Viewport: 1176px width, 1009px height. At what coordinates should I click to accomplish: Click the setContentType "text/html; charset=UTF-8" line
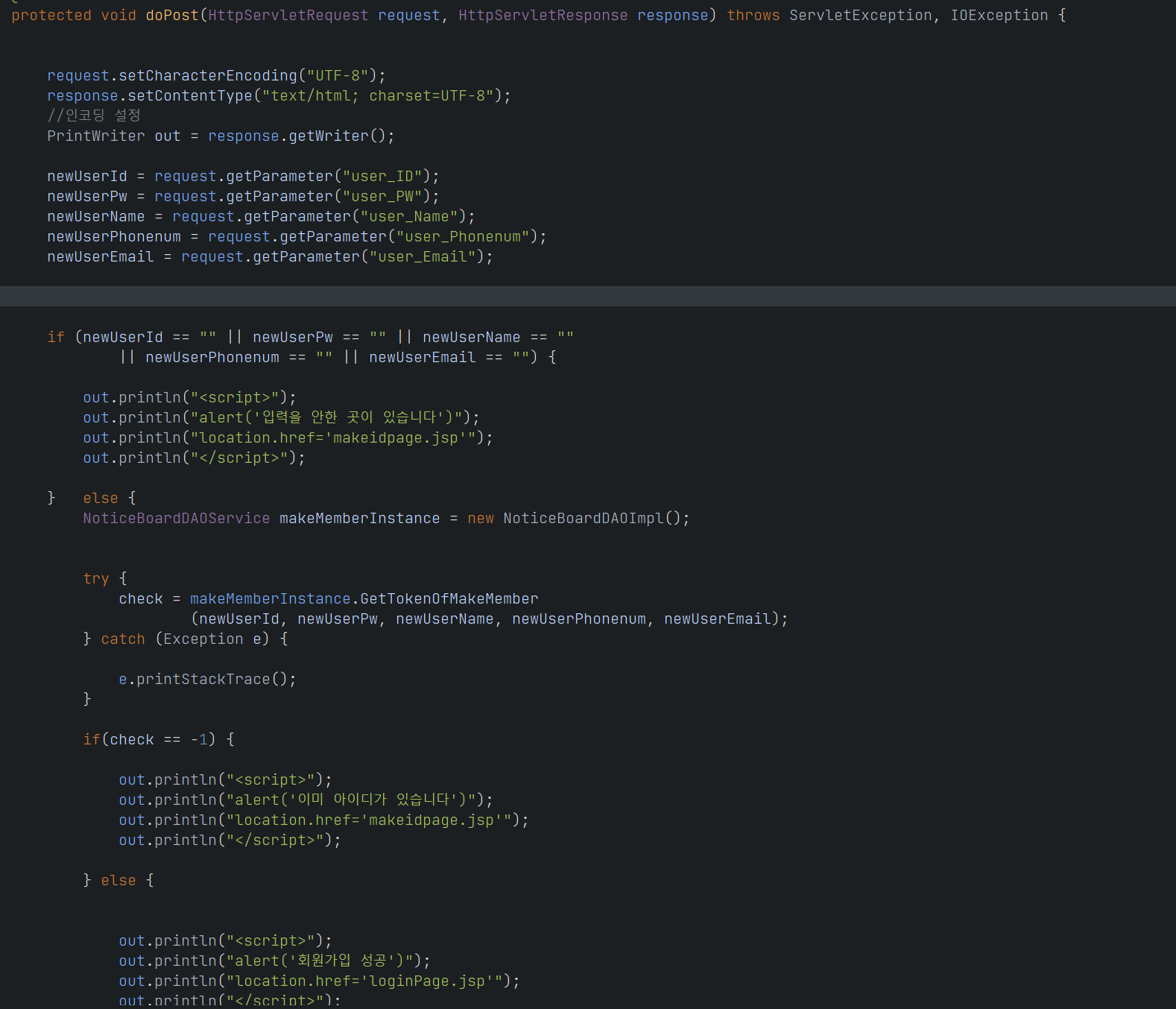[279, 95]
